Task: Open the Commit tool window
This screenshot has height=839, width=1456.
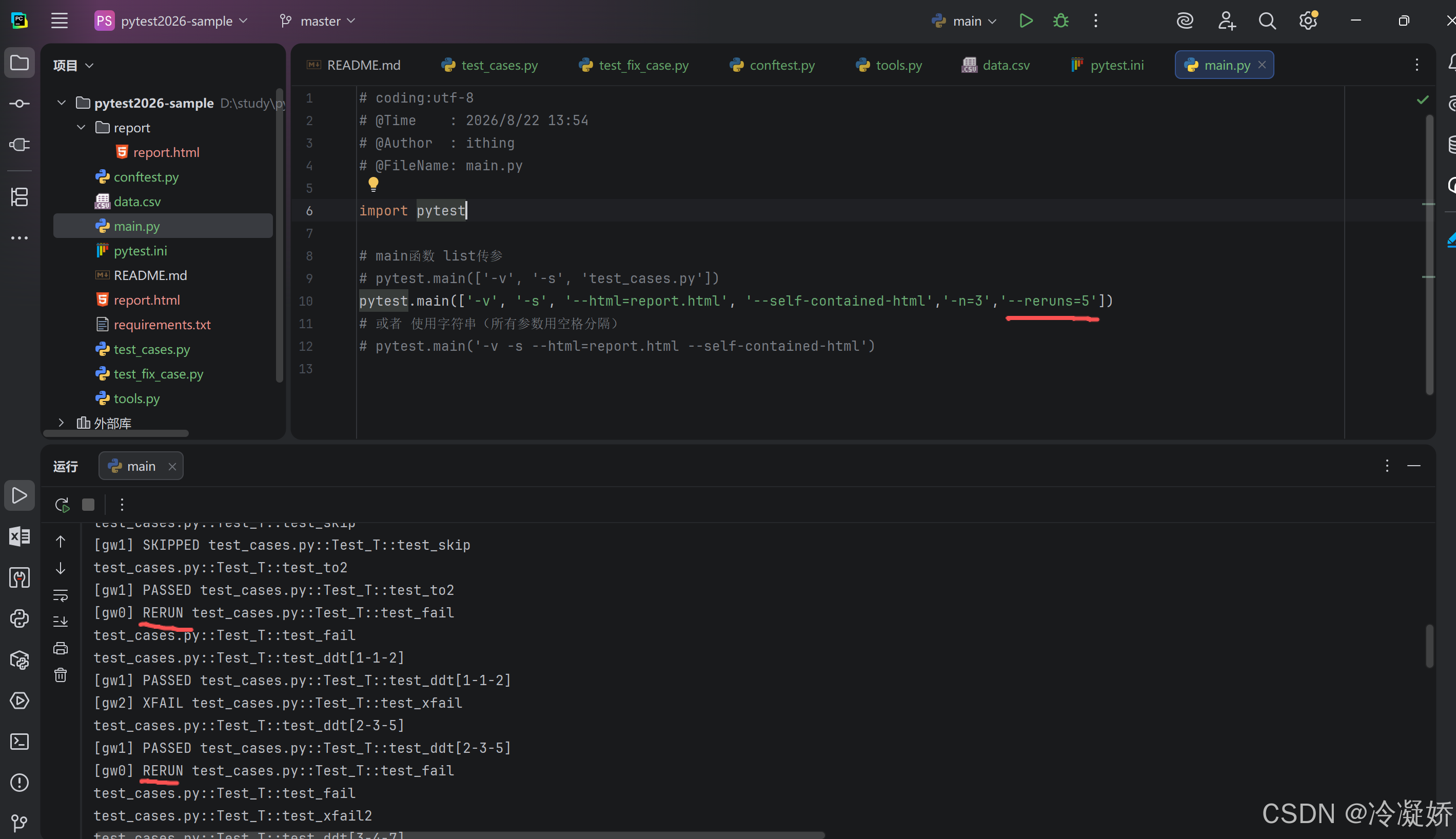Action: [19, 104]
